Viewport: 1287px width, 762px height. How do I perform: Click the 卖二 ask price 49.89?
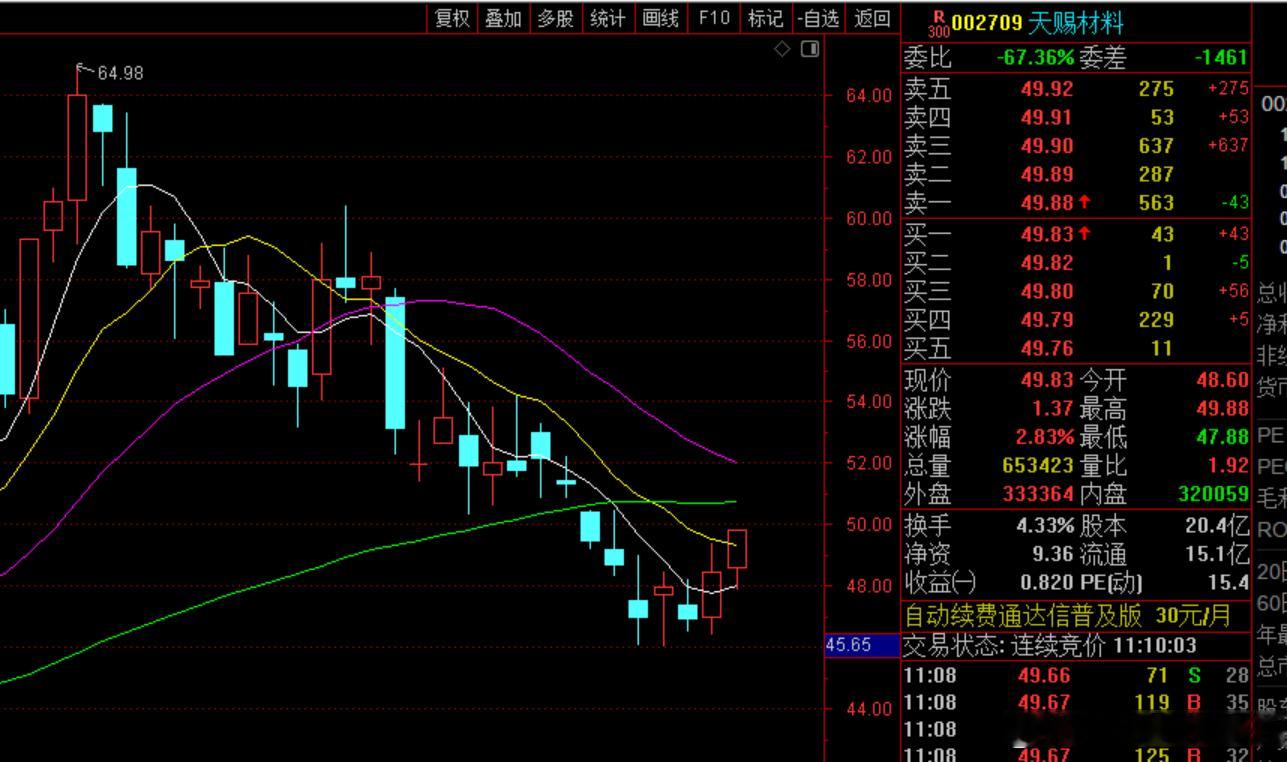(x=1047, y=174)
